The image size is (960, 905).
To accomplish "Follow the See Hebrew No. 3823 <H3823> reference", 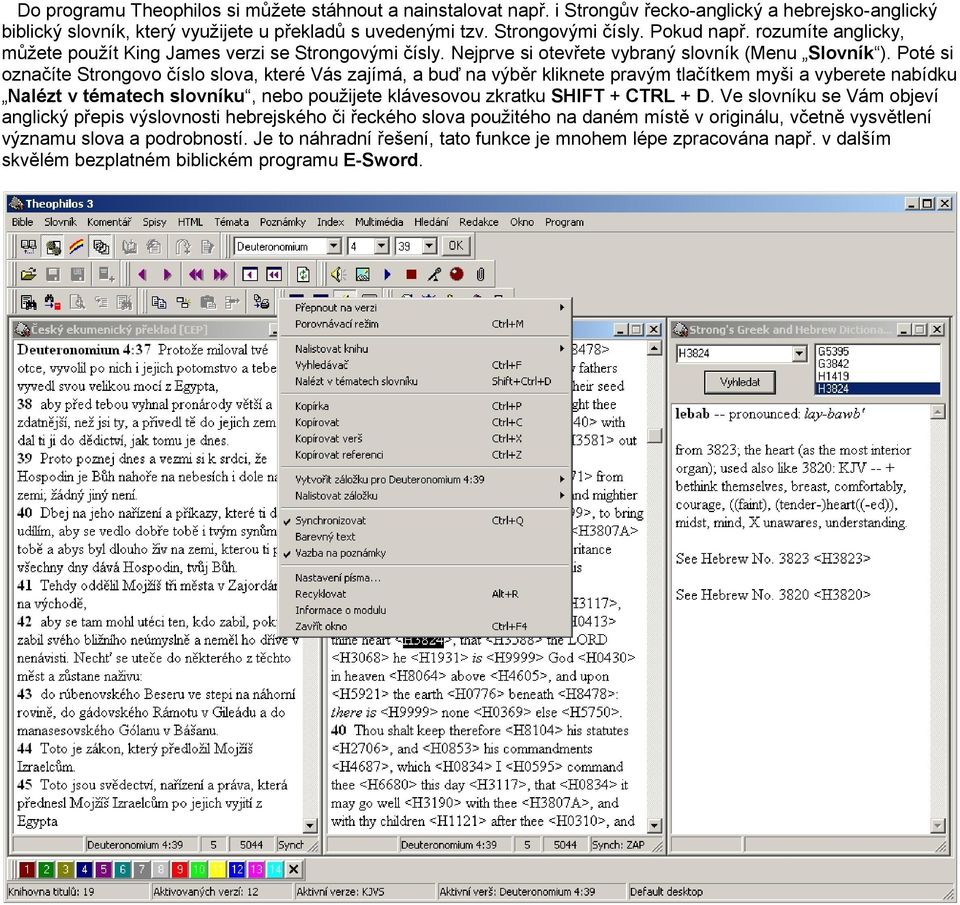I will [x=773, y=558].
